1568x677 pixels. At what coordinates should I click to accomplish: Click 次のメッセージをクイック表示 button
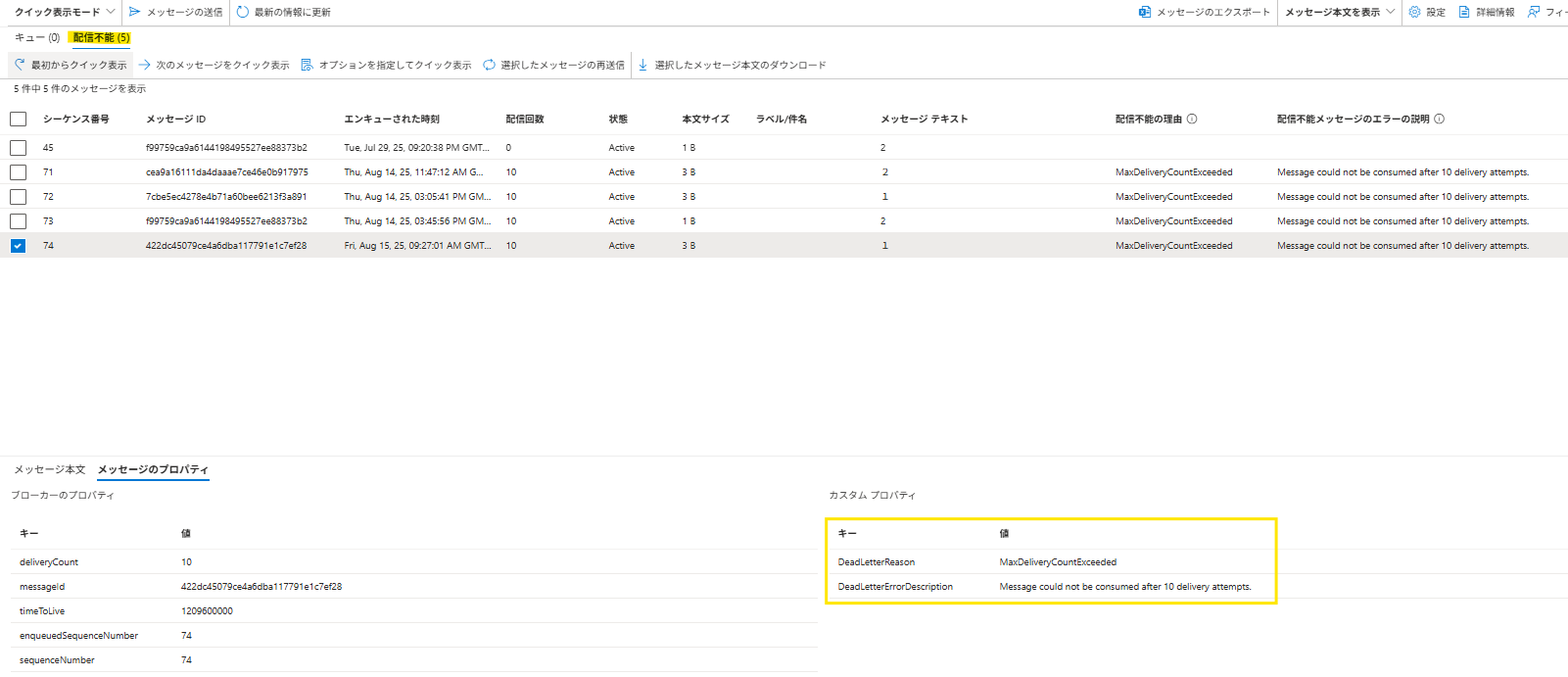point(214,65)
